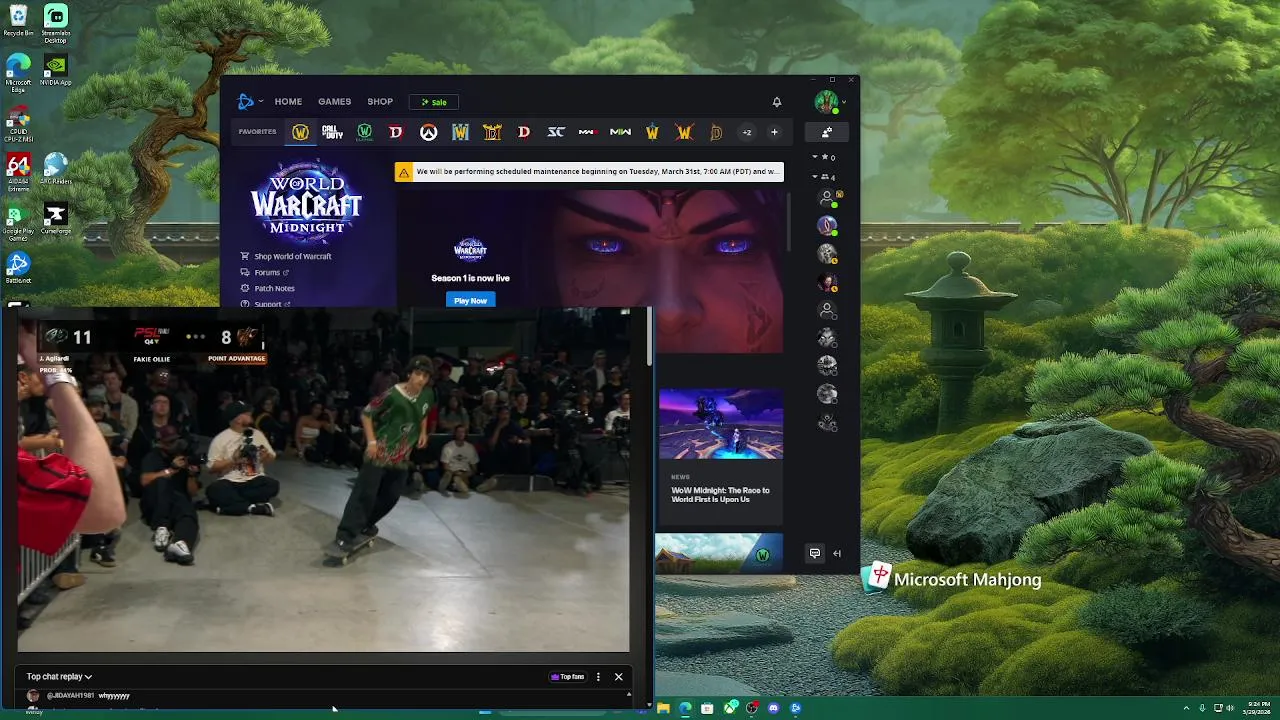Open the Race to World First news thumbnail
Image resolution: width=1280 pixels, height=720 pixels.
[x=720, y=424]
